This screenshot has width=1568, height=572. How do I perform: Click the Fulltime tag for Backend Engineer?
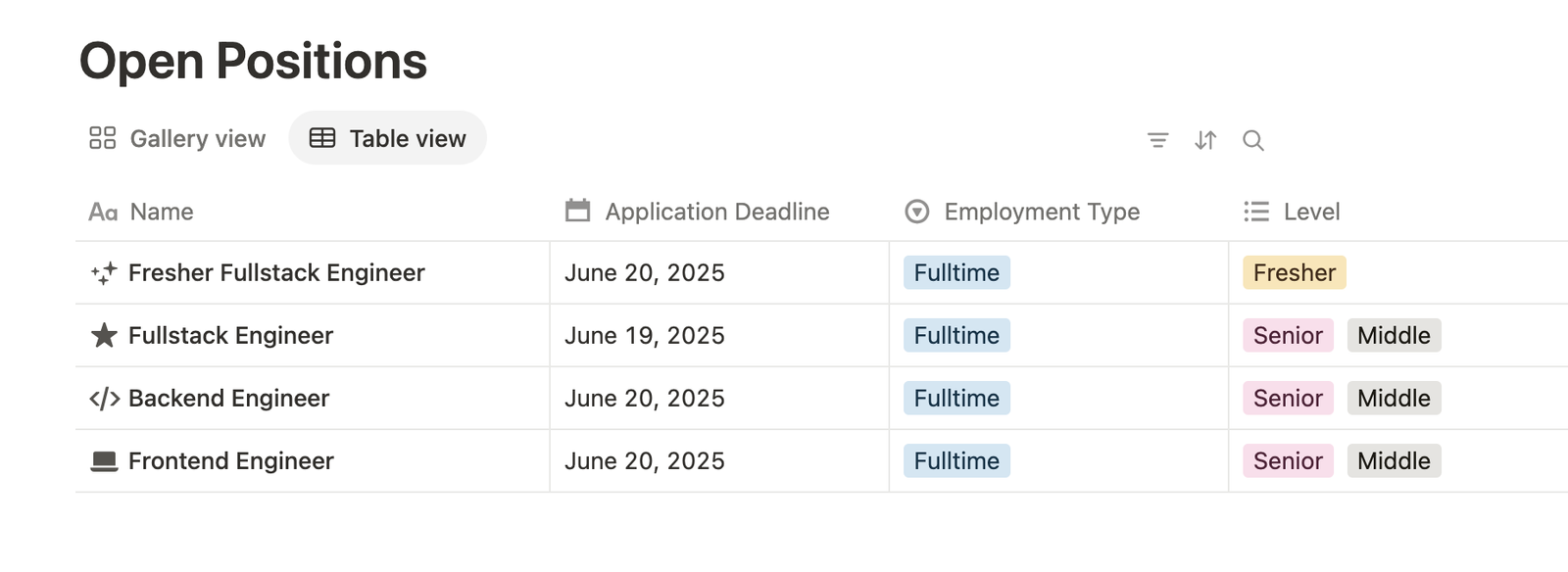coord(956,399)
